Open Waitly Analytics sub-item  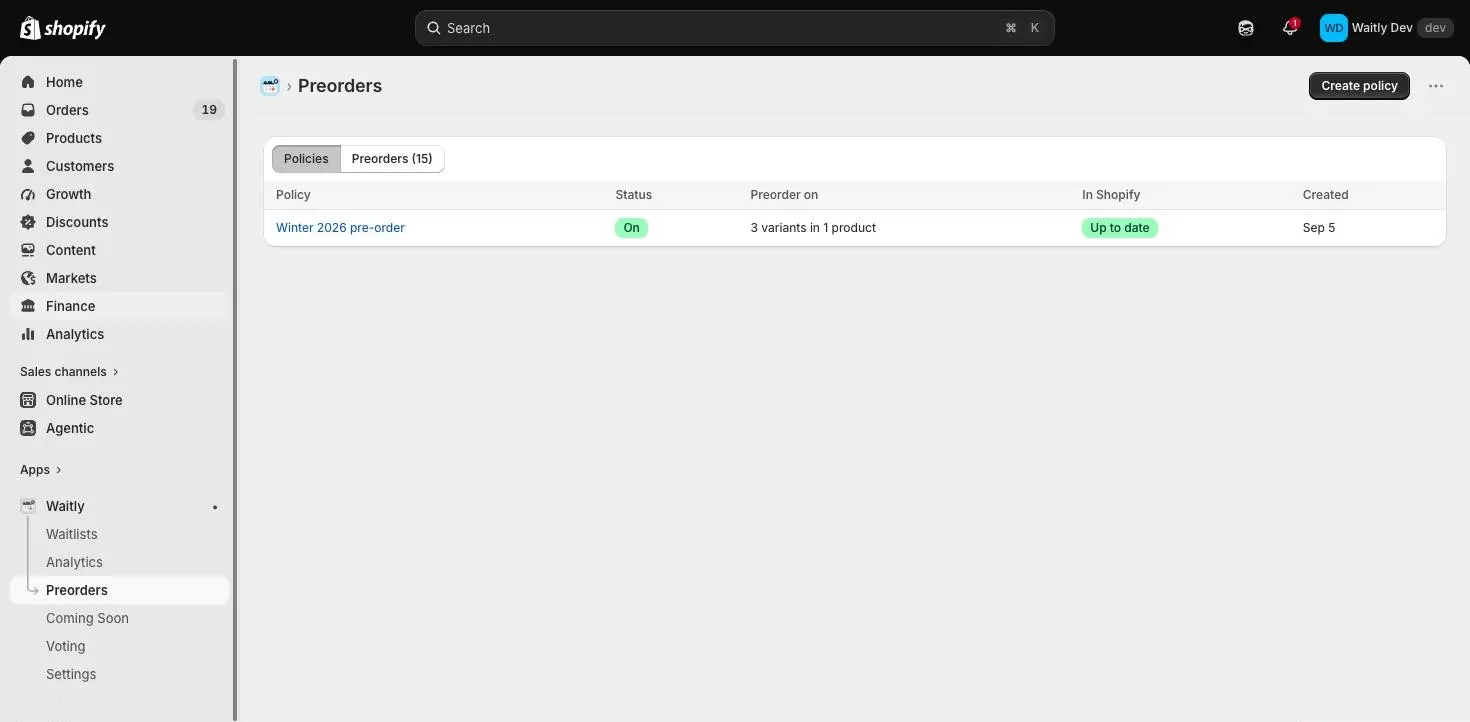pyautogui.click(x=74, y=562)
